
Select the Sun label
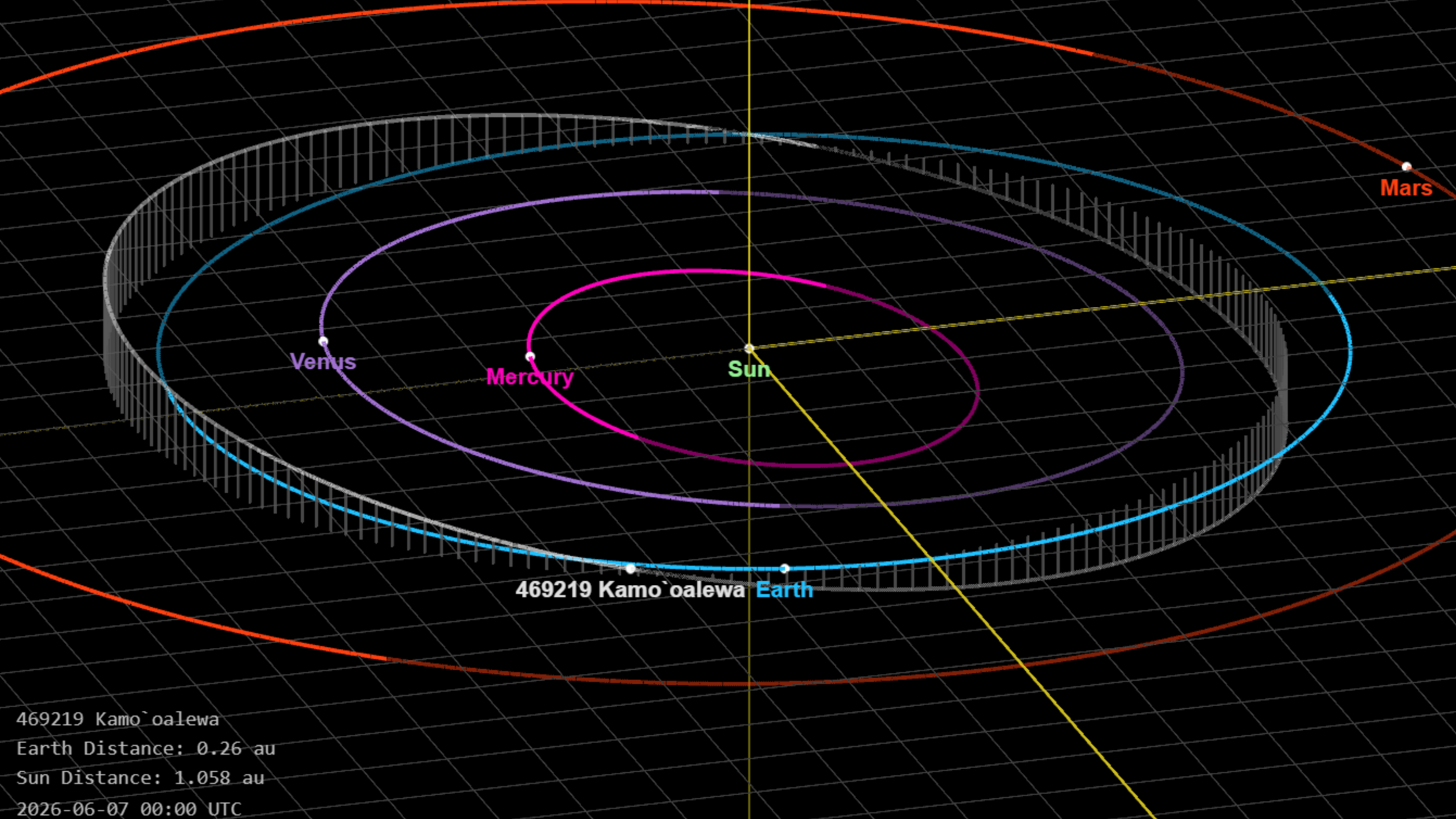pyautogui.click(x=749, y=369)
